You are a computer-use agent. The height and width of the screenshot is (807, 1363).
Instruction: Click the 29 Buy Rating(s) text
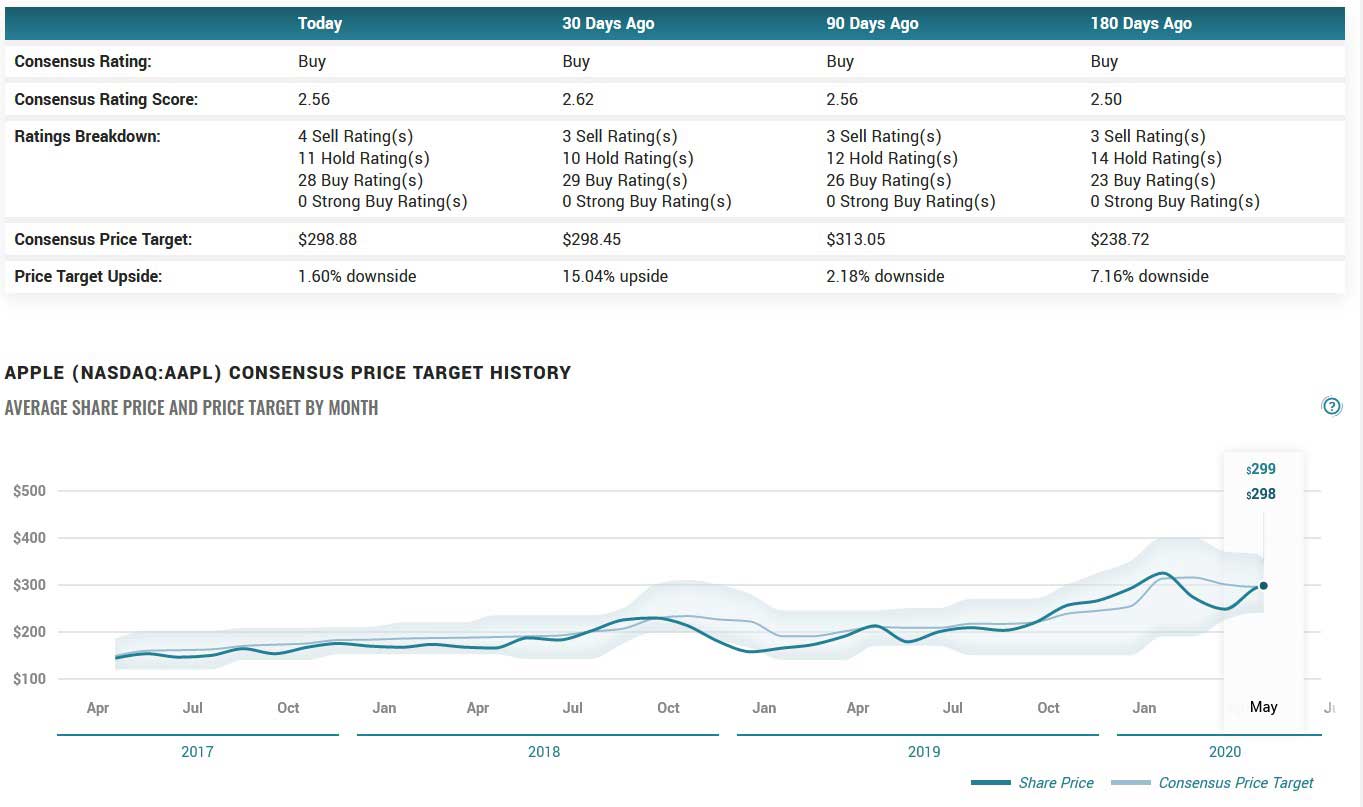tap(624, 180)
